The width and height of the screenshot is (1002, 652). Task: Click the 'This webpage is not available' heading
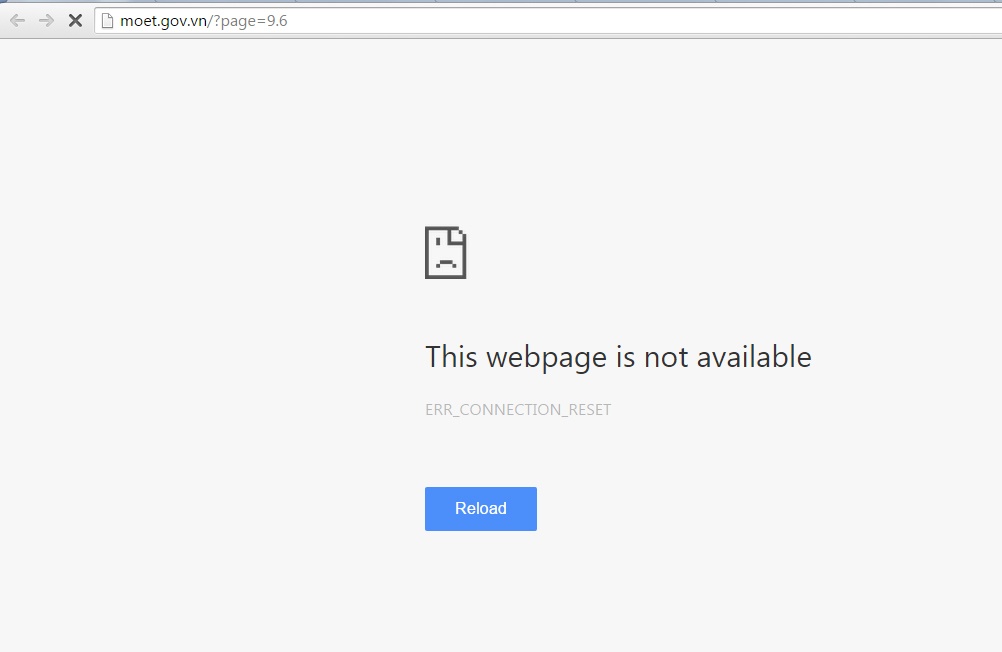618,357
